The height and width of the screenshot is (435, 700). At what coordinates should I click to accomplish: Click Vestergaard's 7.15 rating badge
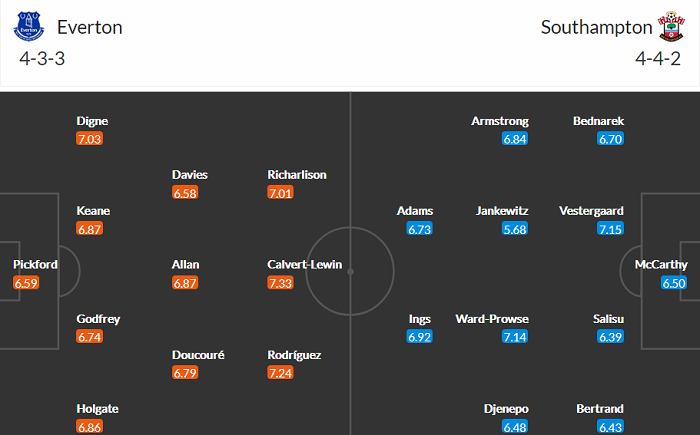click(610, 230)
